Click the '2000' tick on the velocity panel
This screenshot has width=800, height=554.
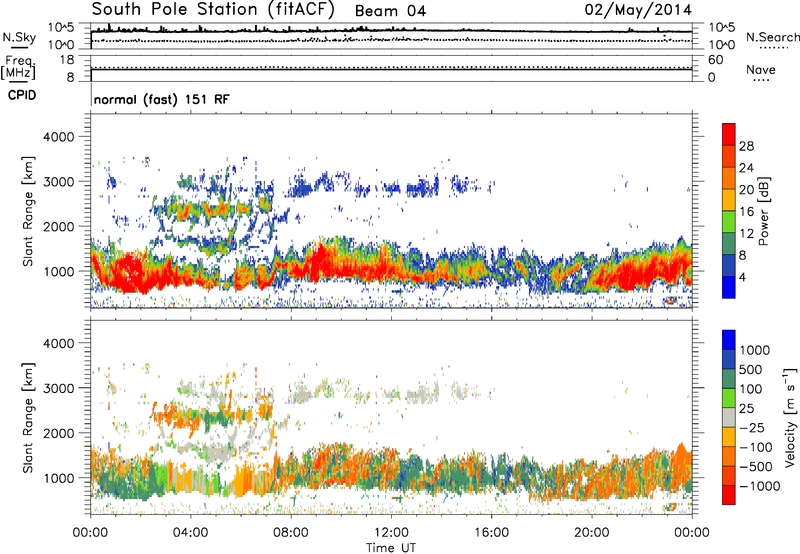point(58,433)
